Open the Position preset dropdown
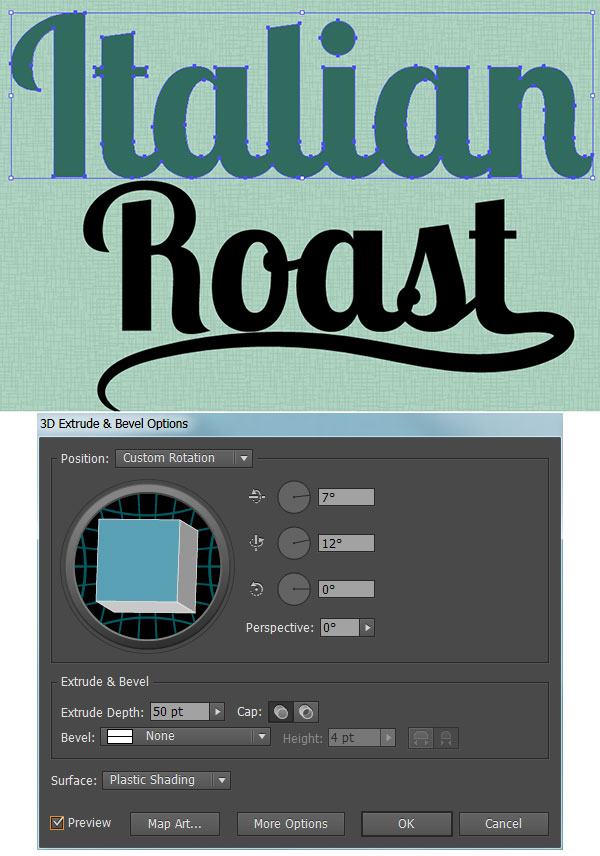This screenshot has width=600, height=856. [x=183, y=458]
